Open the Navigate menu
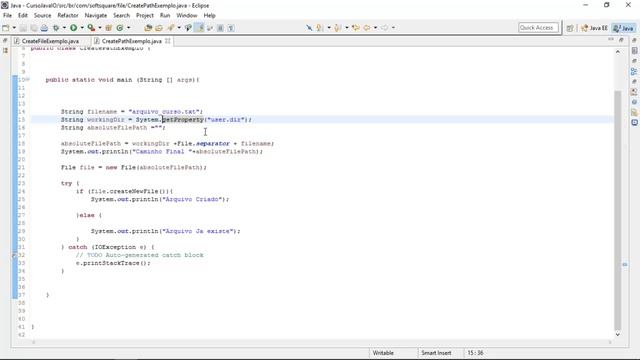The height and width of the screenshot is (360, 640). coord(96,16)
